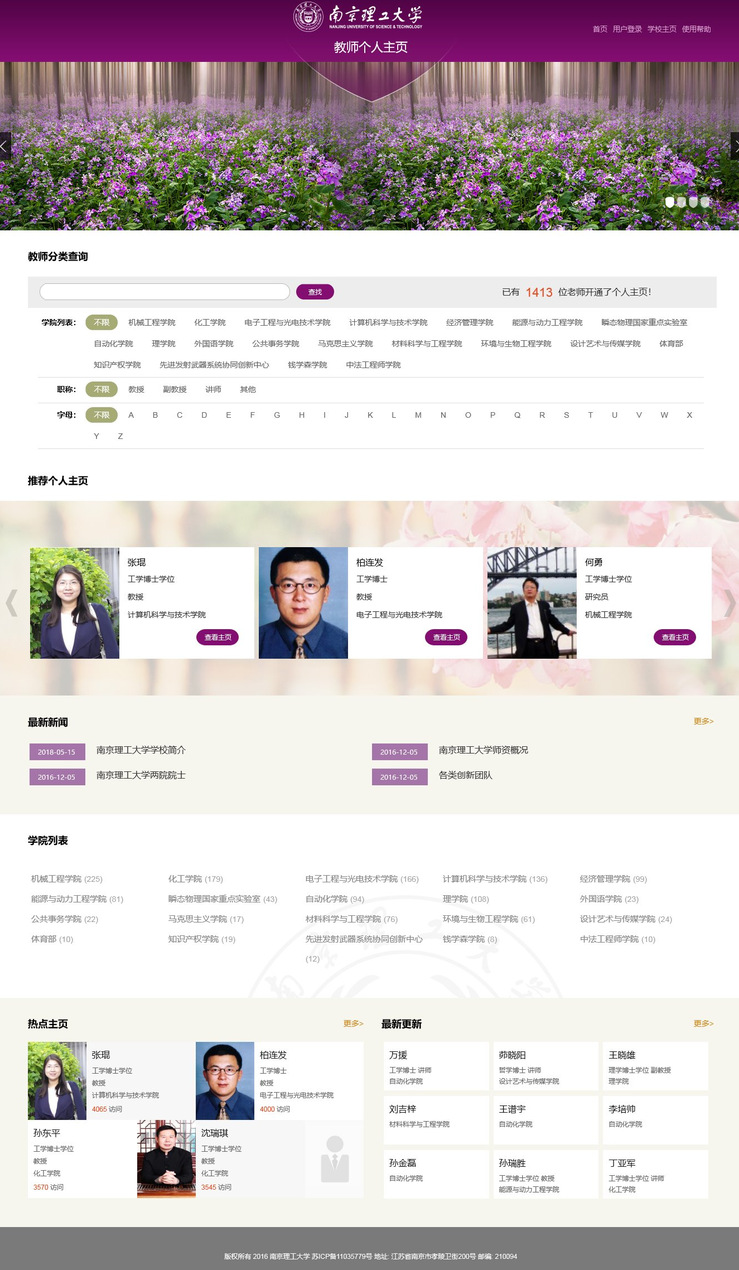Viewport: 739px width, 1270px height.
Task: Show more latest updates via 更多
Action: point(703,1023)
